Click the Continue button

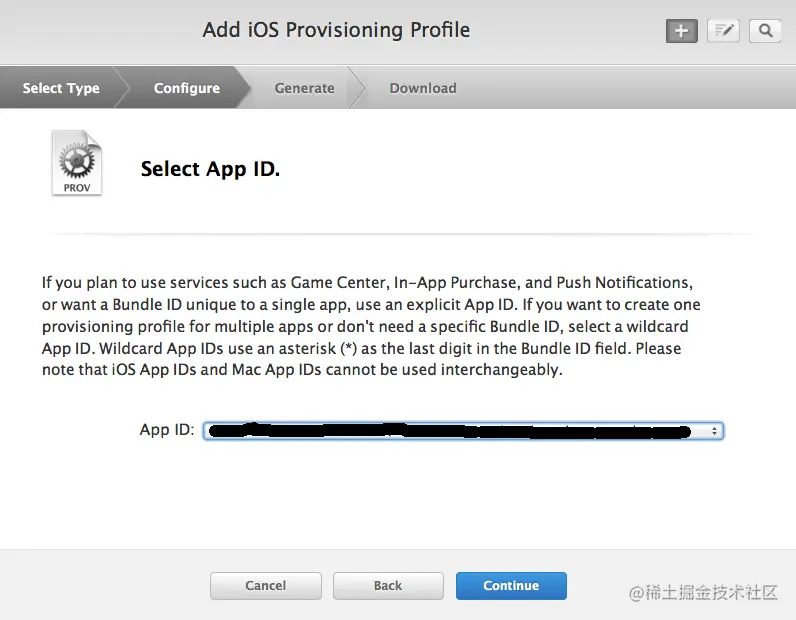(511, 585)
